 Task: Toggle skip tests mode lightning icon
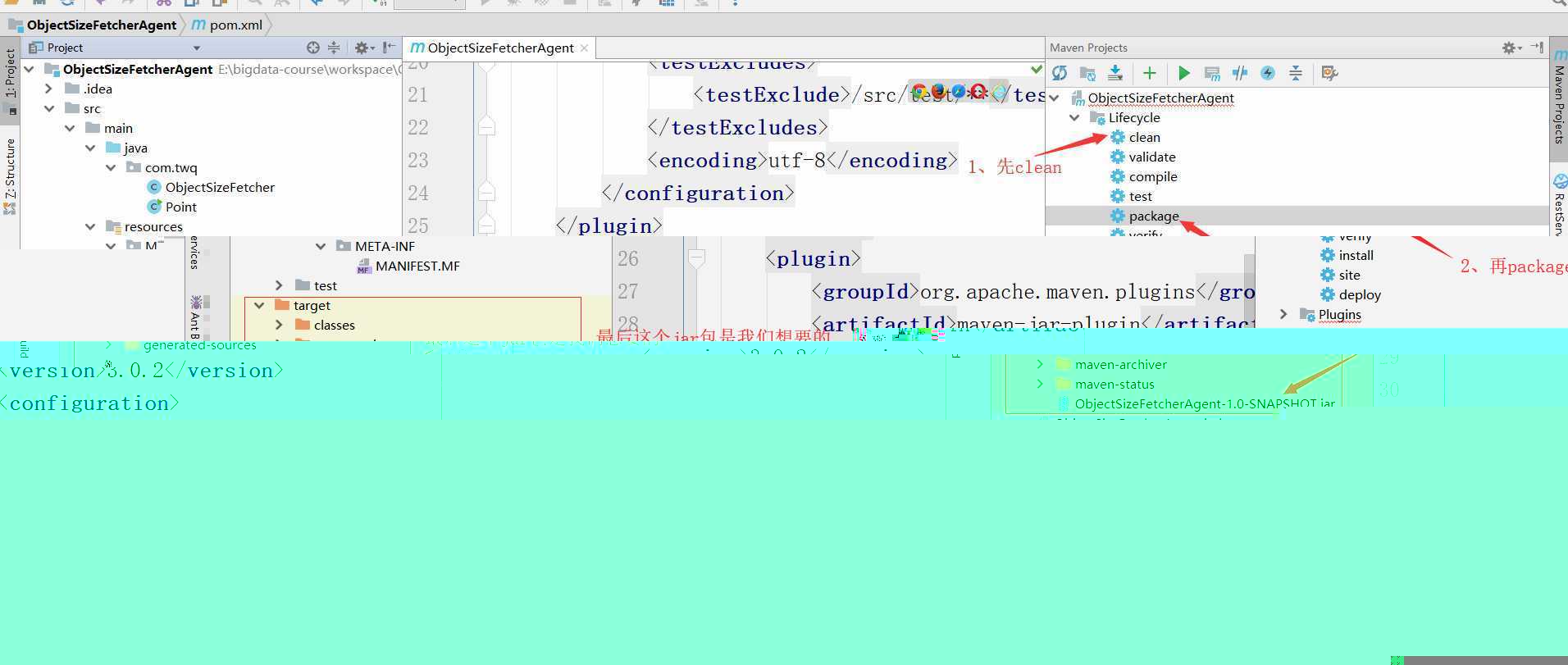pos(1268,73)
